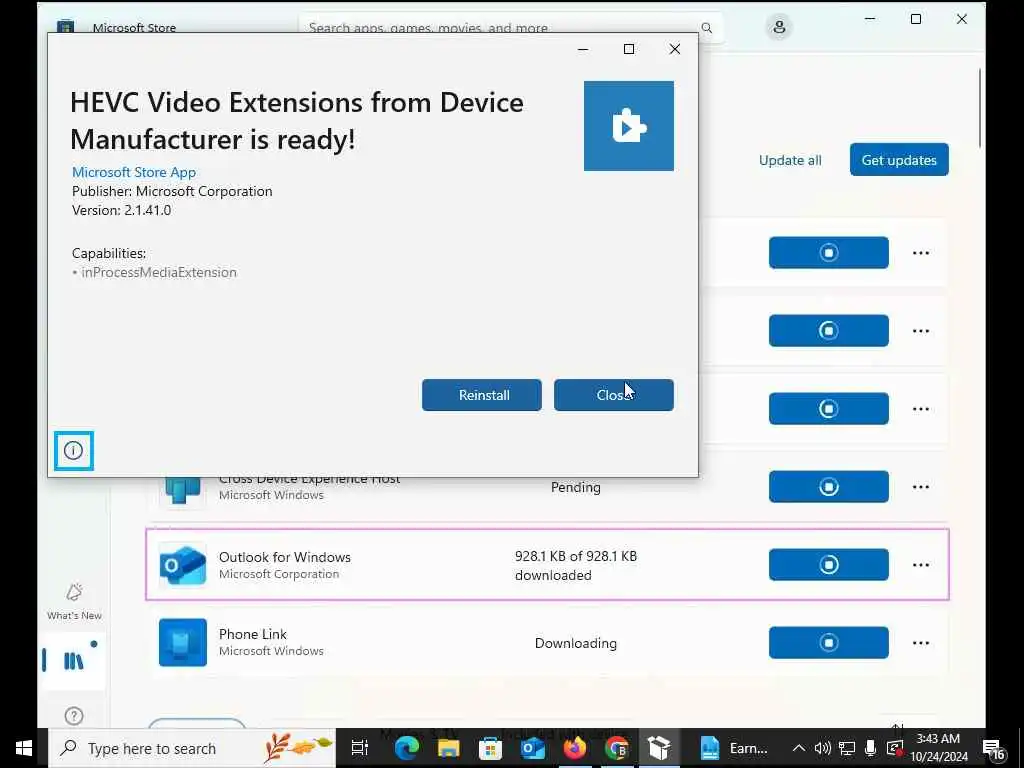This screenshot has width=1024, height=768.
Task: Open network settings from the system tray
Action: [847, 748]
